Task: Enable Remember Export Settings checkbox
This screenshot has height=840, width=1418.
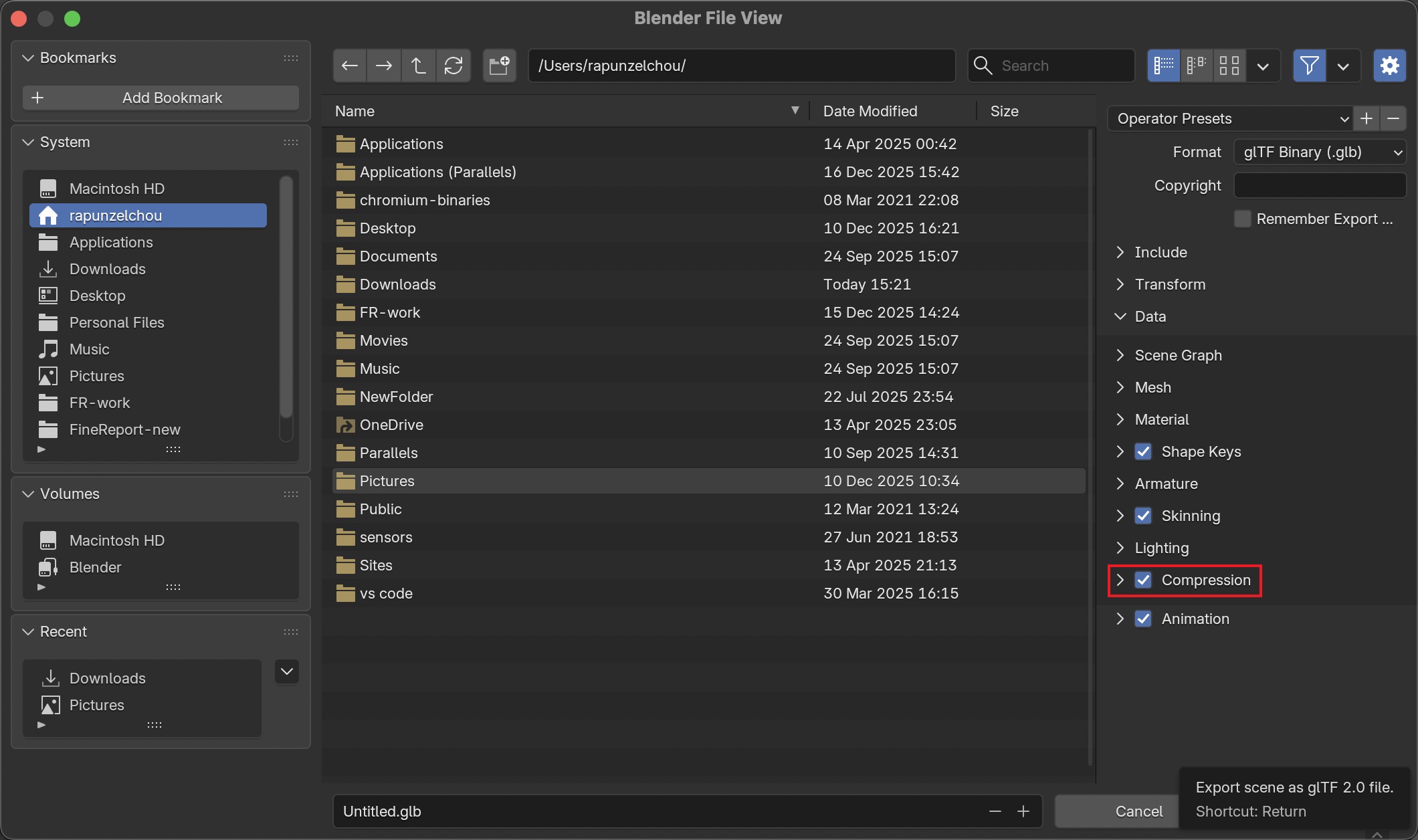Action: (1243, 219)
